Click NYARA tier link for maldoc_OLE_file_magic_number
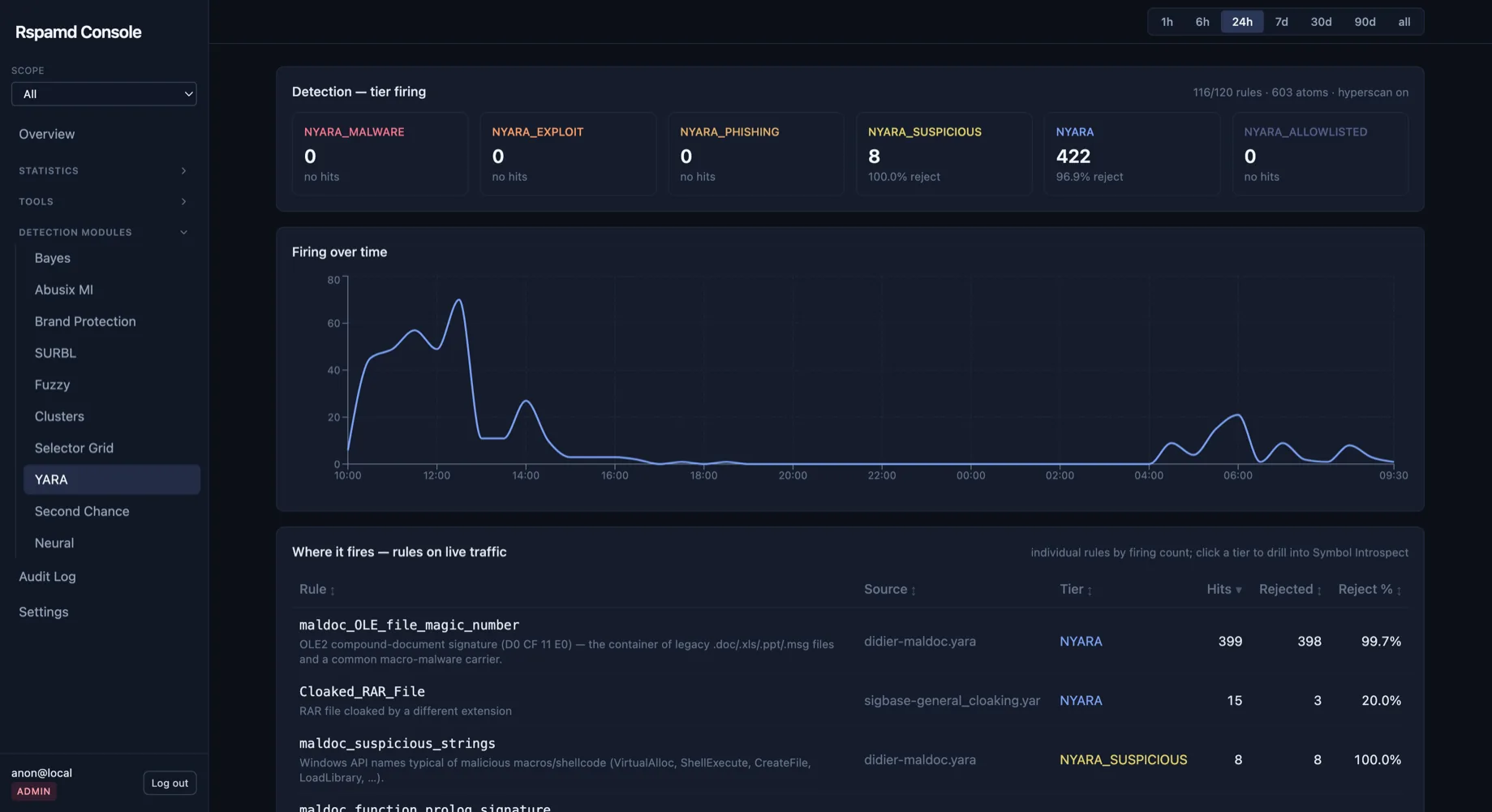The image size is (1492, 812). (1081, 642)
